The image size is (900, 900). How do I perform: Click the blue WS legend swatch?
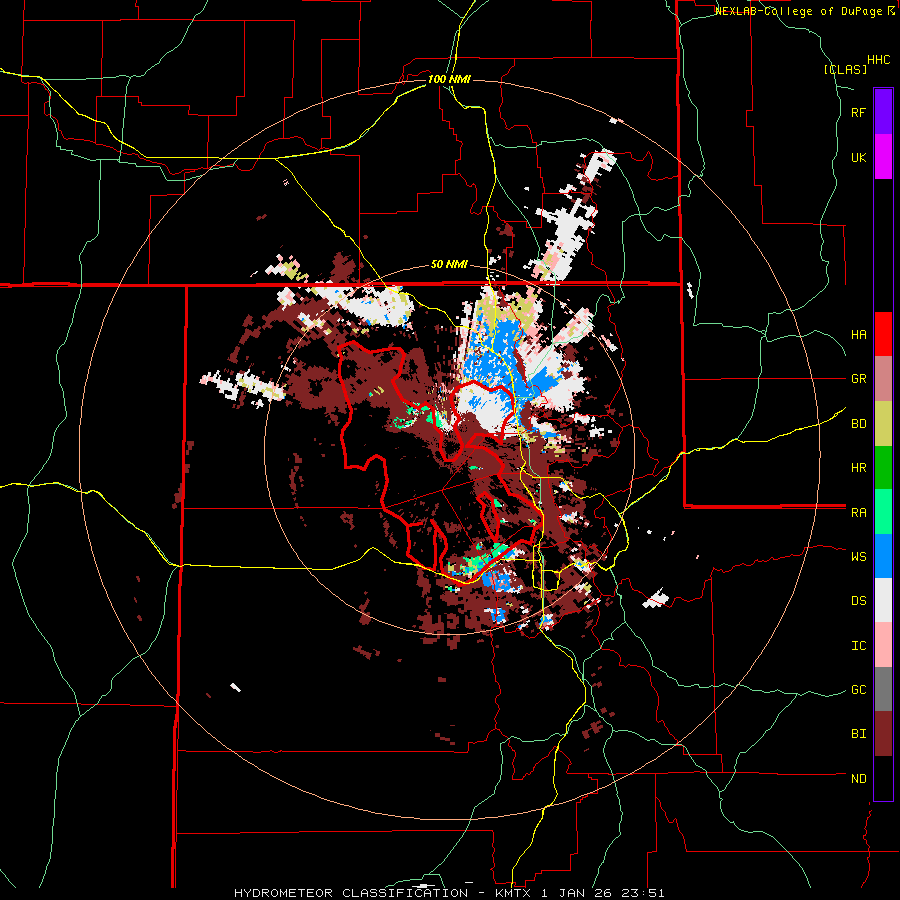pos(883,556)
